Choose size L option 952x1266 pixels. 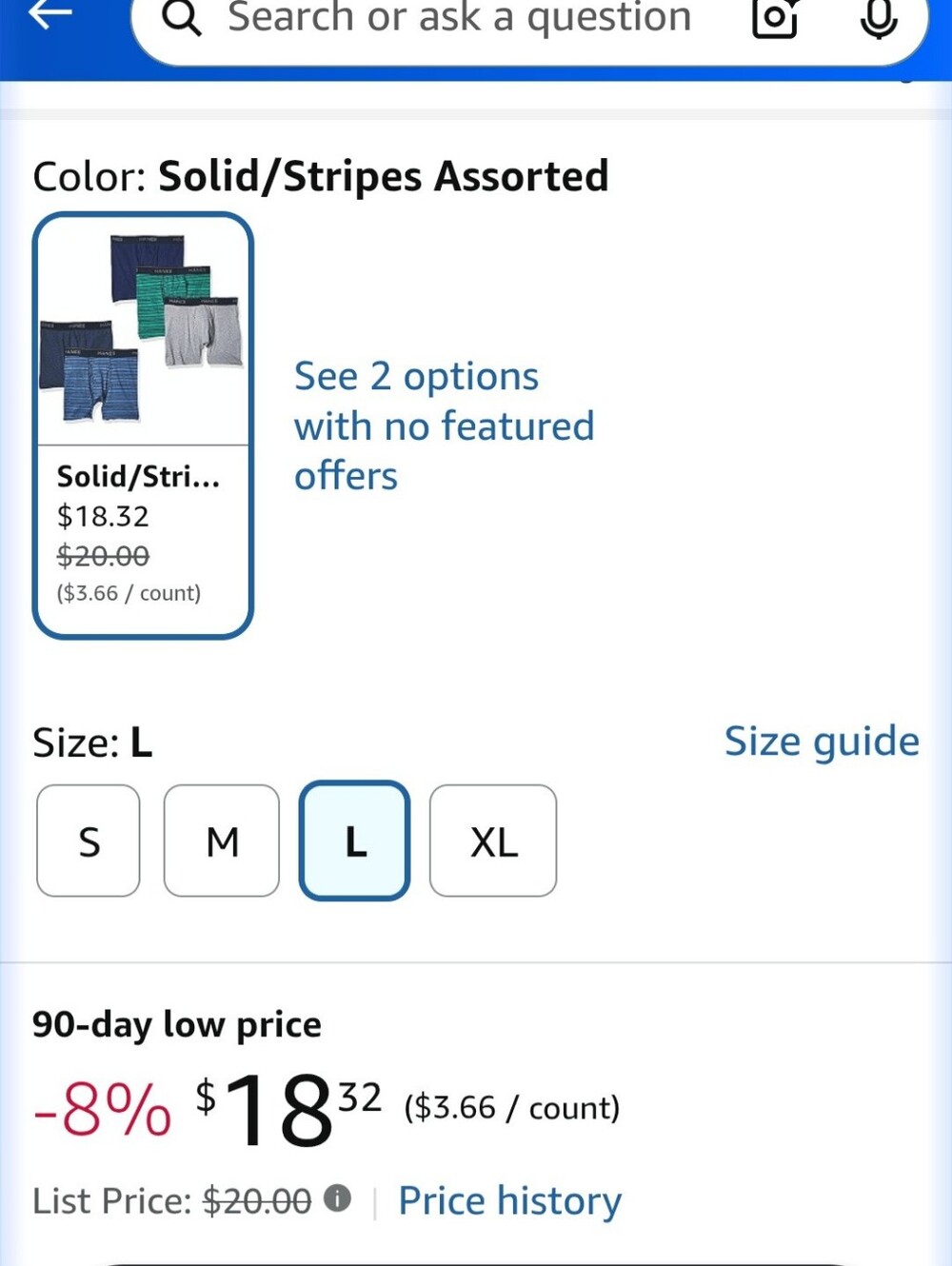tap(355, 841)
